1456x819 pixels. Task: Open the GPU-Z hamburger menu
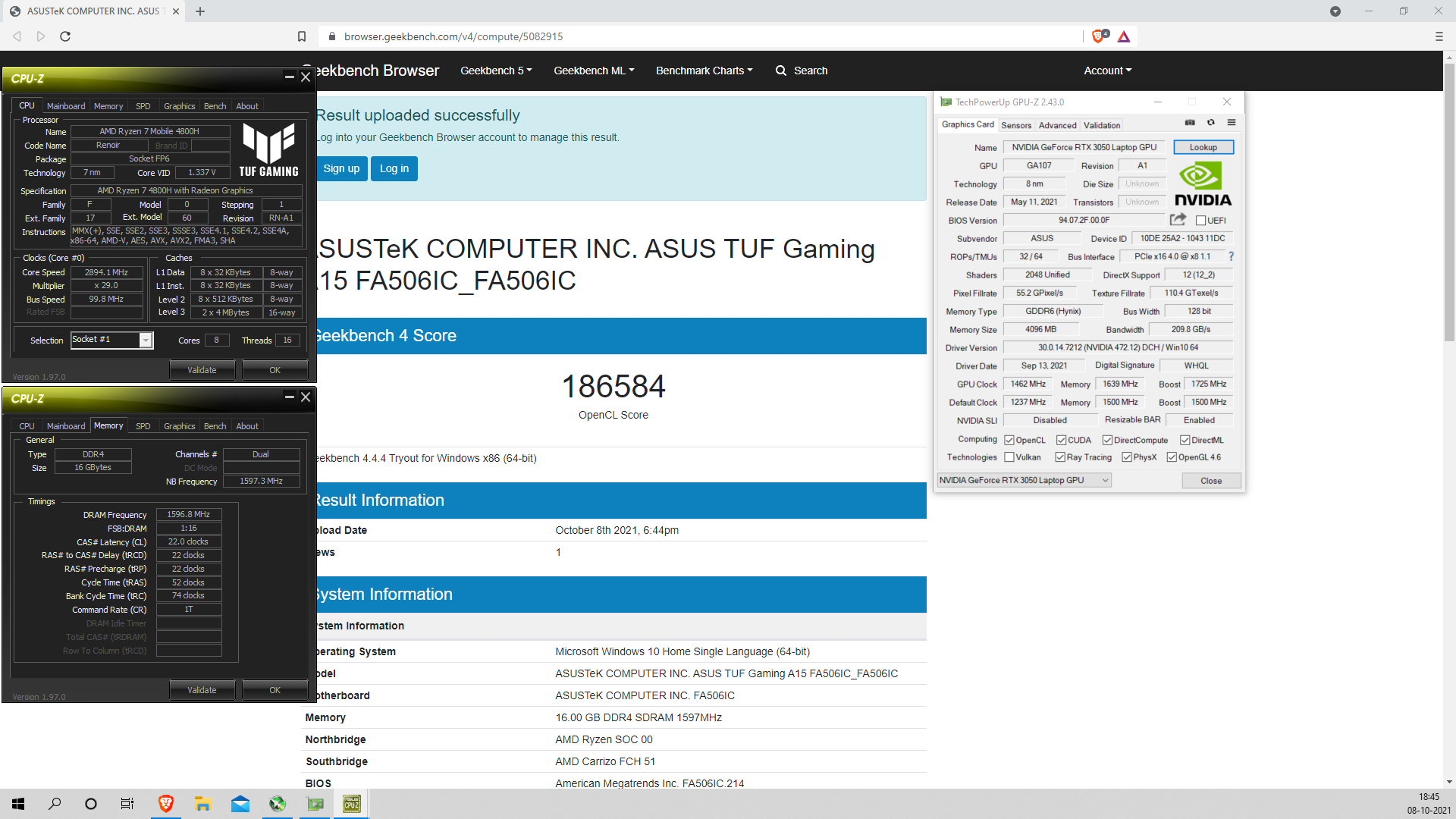[x=1232, y=123]
